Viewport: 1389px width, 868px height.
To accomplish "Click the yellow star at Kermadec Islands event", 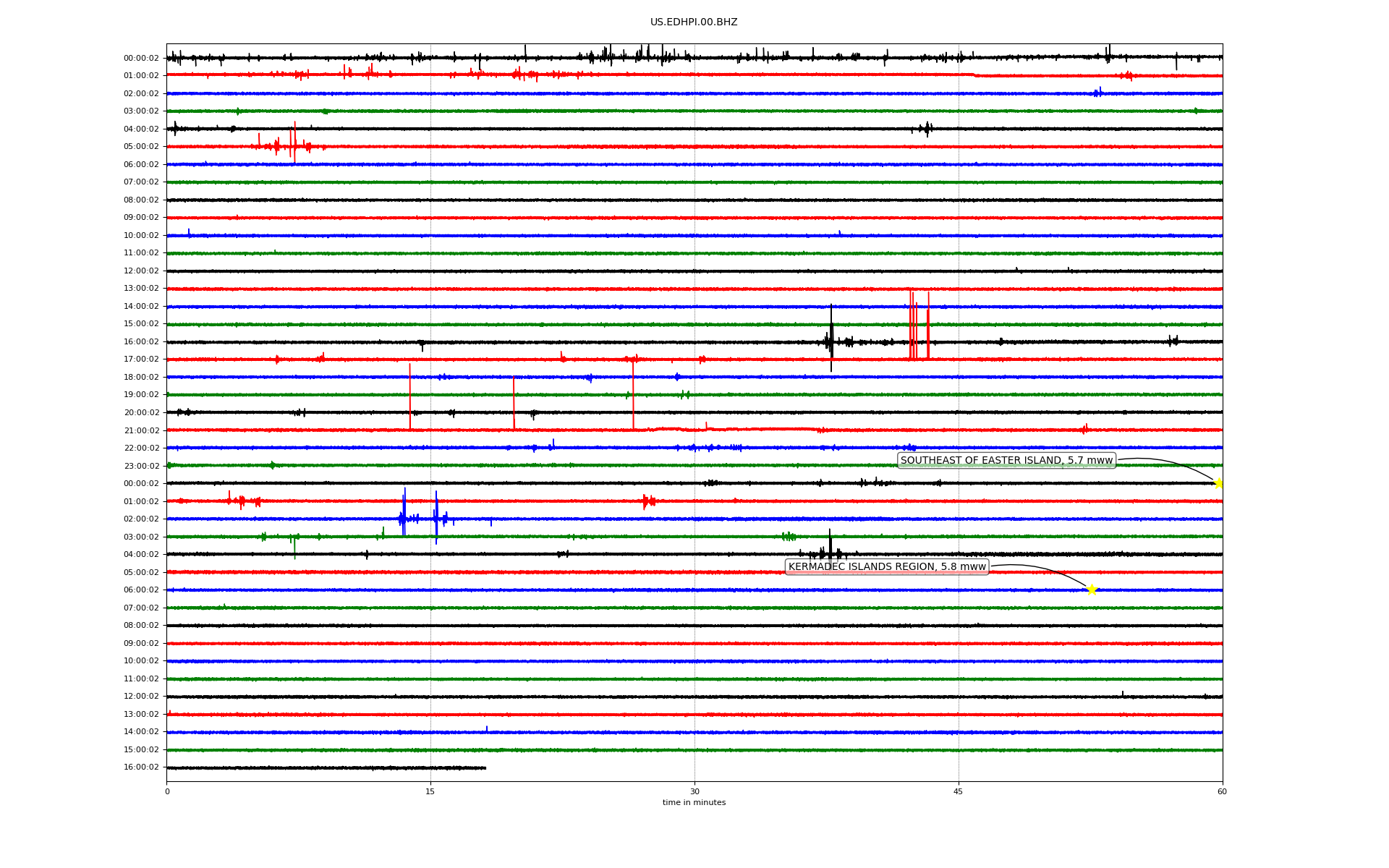I will coord(1092,590).
